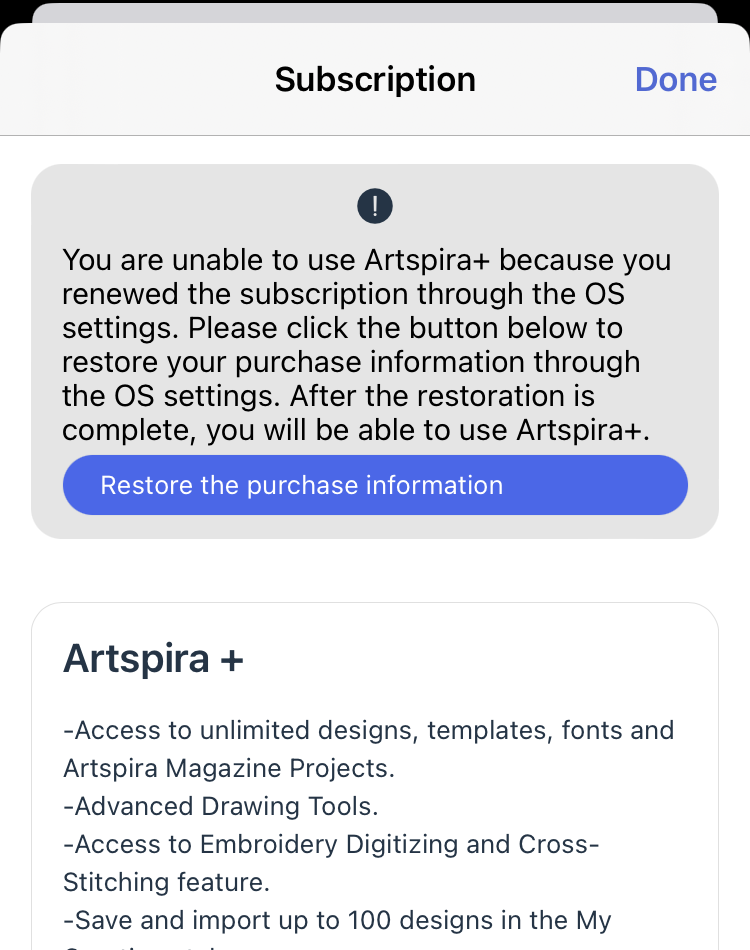Click the Subscription header title
This screenshot has height=950, width=750.
tap(375, 80)
